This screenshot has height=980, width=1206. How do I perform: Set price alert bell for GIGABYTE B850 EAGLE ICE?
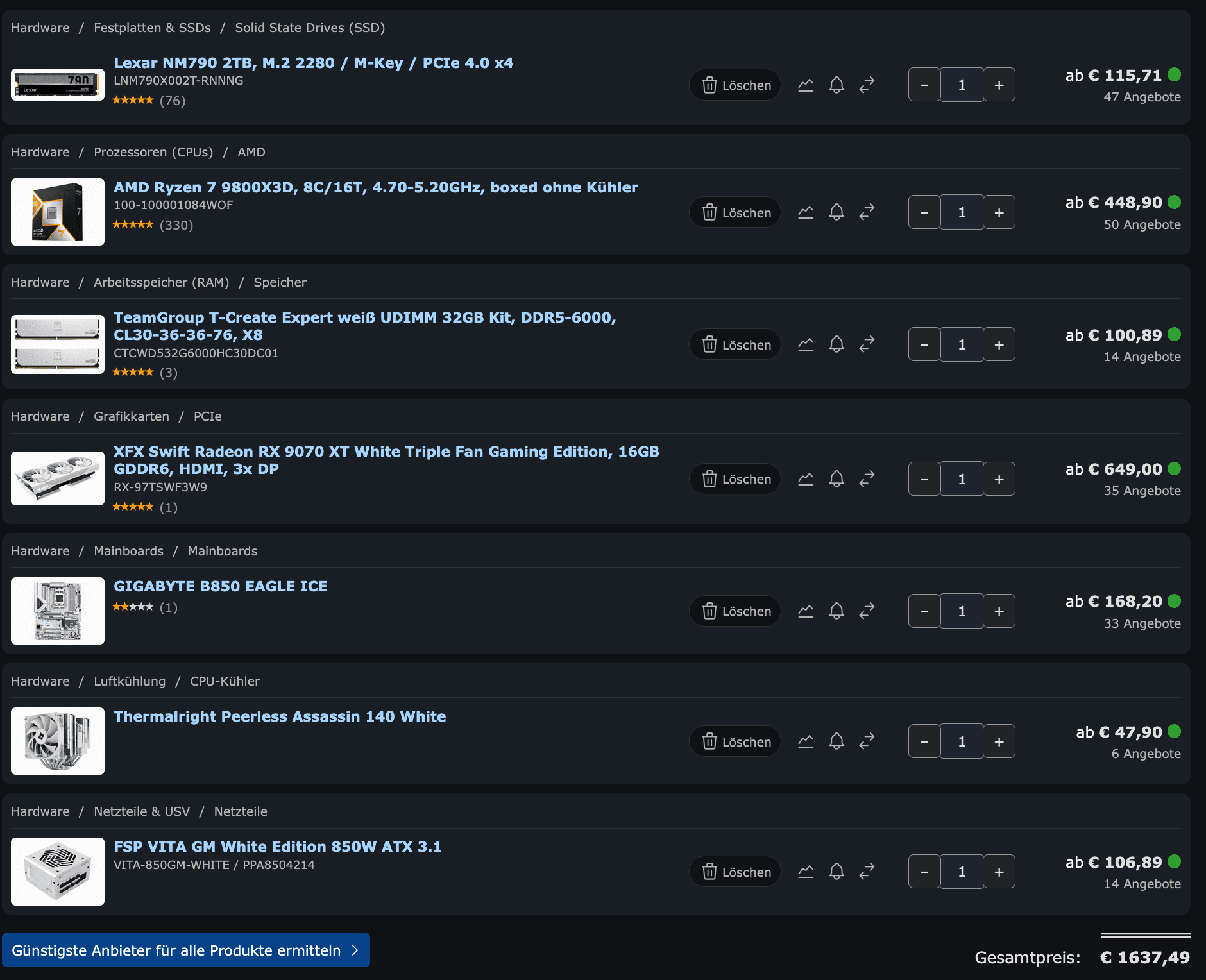coord(837,611)
